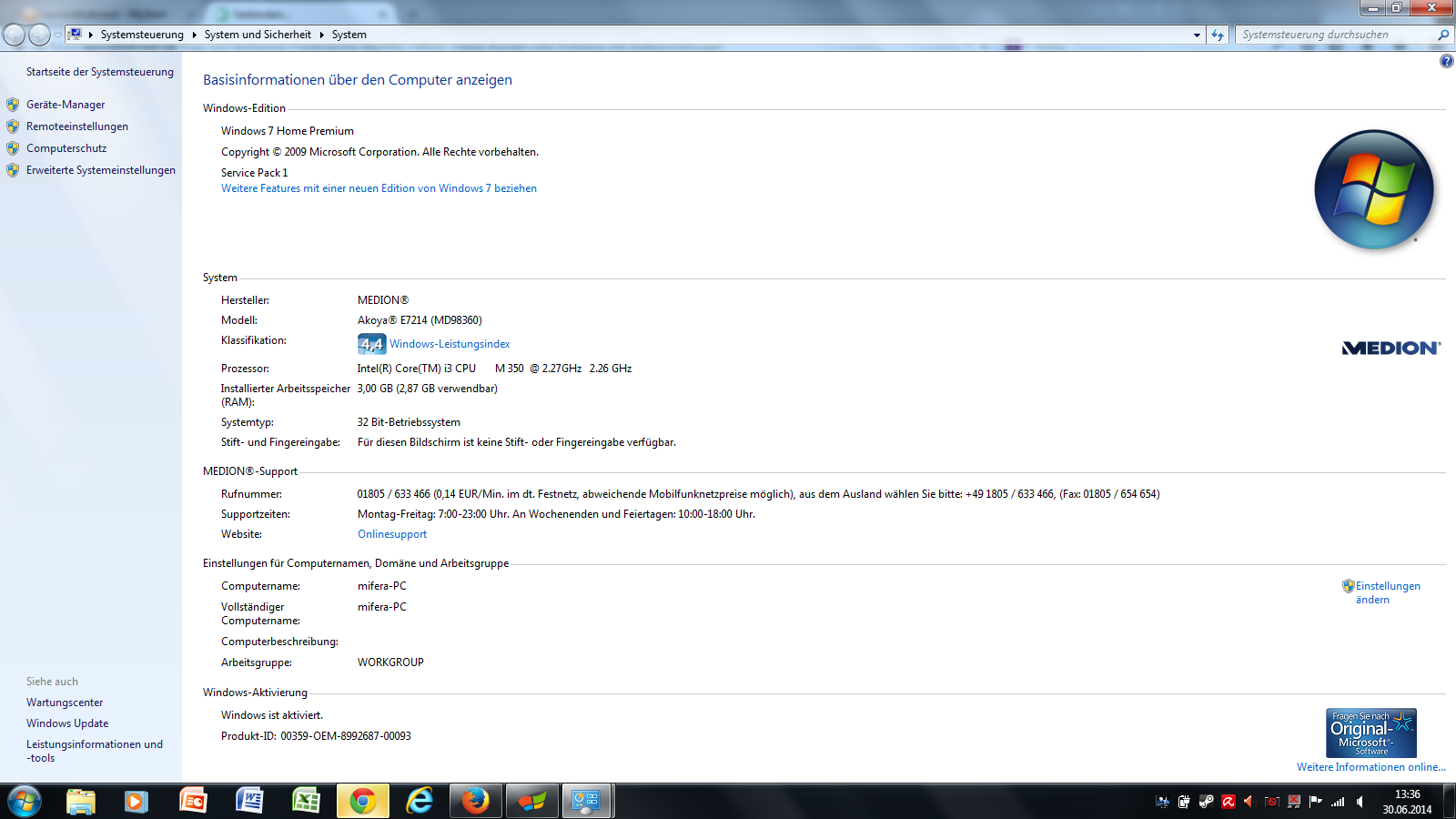Click the address bar refresh icon
The height and width of the screenshot is (819, 1456).
1218,35
